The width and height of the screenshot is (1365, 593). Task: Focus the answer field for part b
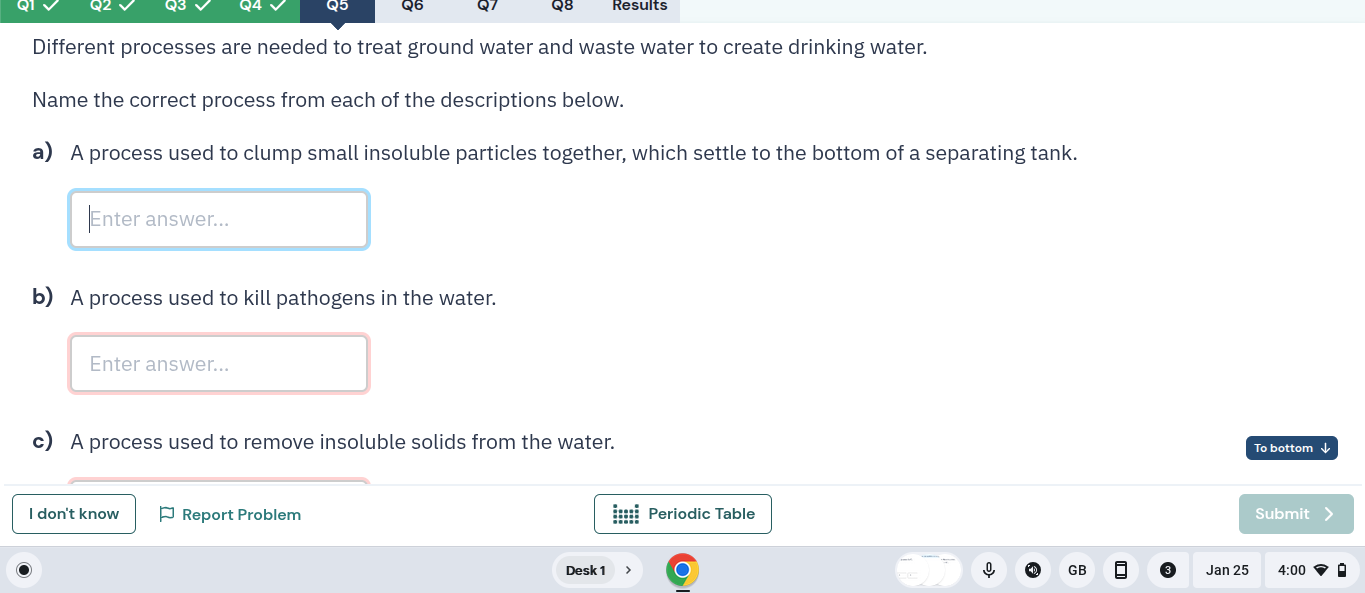[219, 364]
